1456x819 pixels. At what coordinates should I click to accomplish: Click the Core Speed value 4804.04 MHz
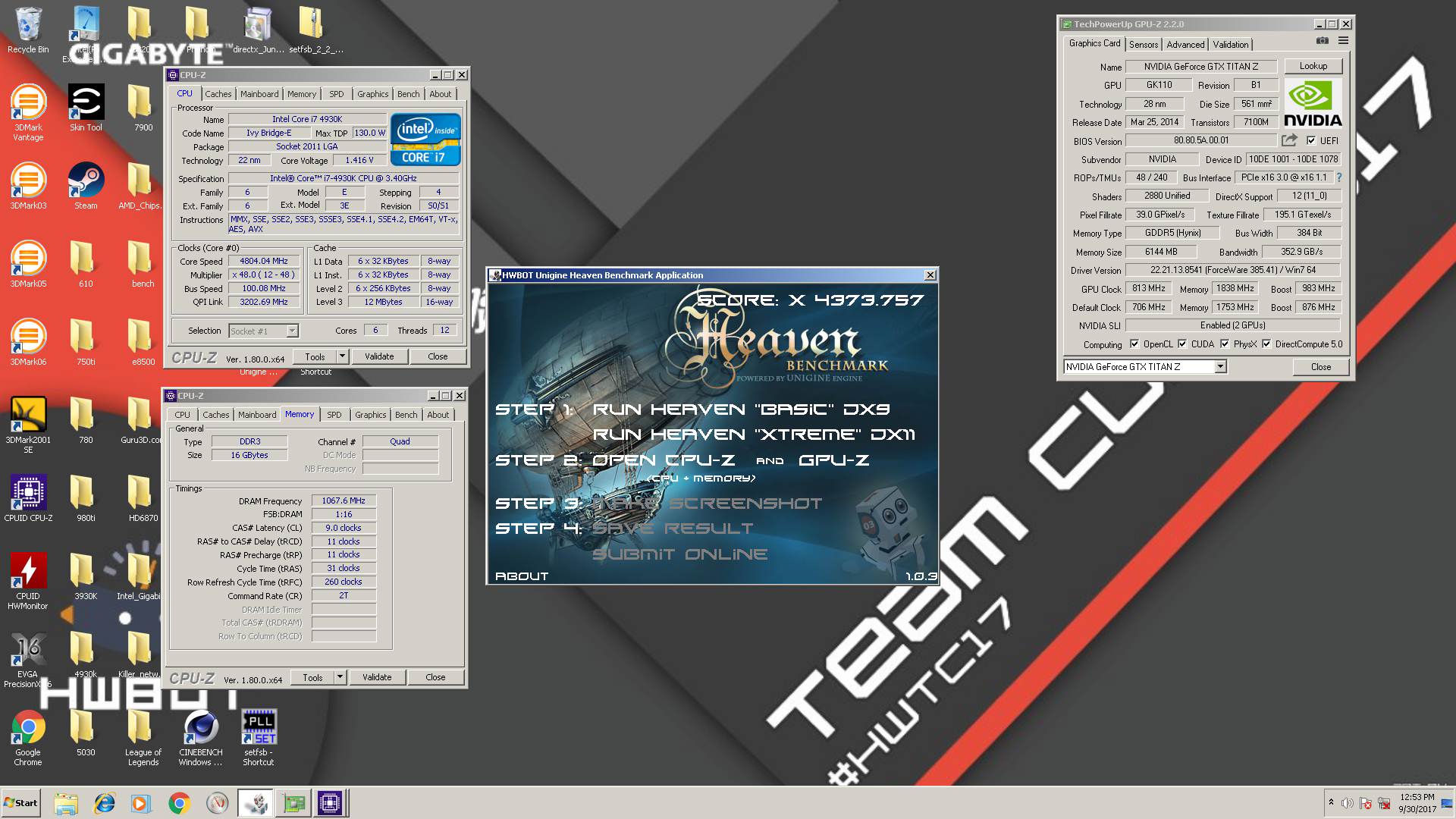(264, 261)
